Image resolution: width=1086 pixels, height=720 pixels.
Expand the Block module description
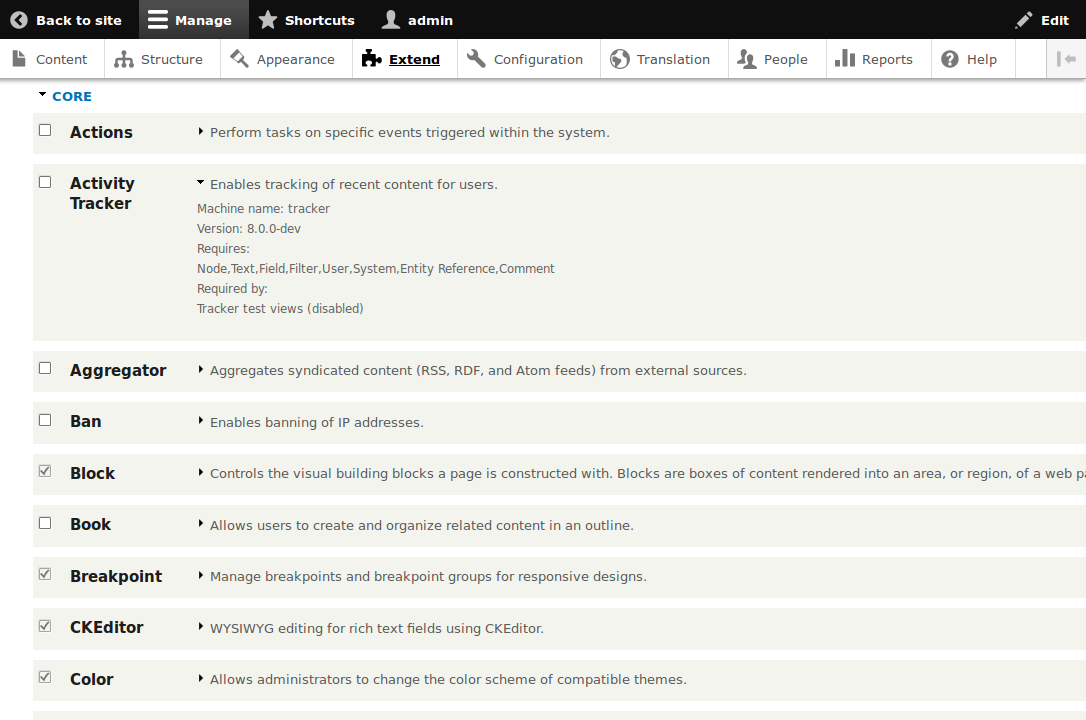(201, 473)
